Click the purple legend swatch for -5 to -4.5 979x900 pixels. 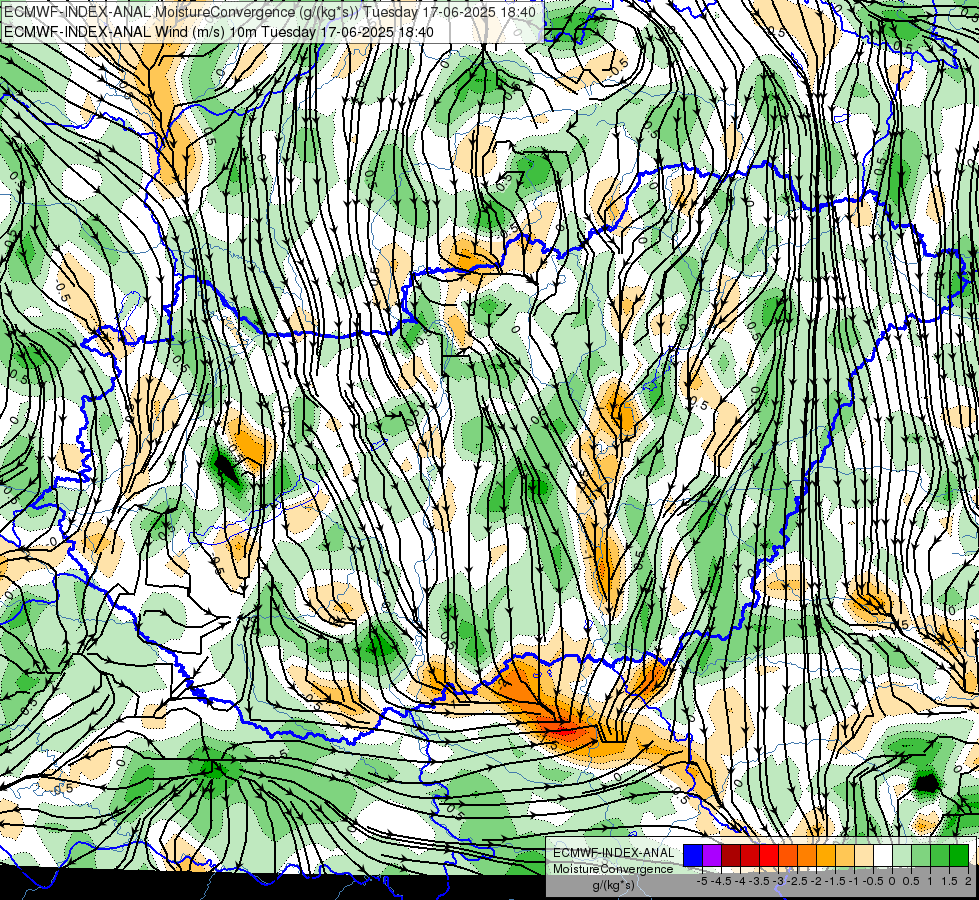click(712, 856)
